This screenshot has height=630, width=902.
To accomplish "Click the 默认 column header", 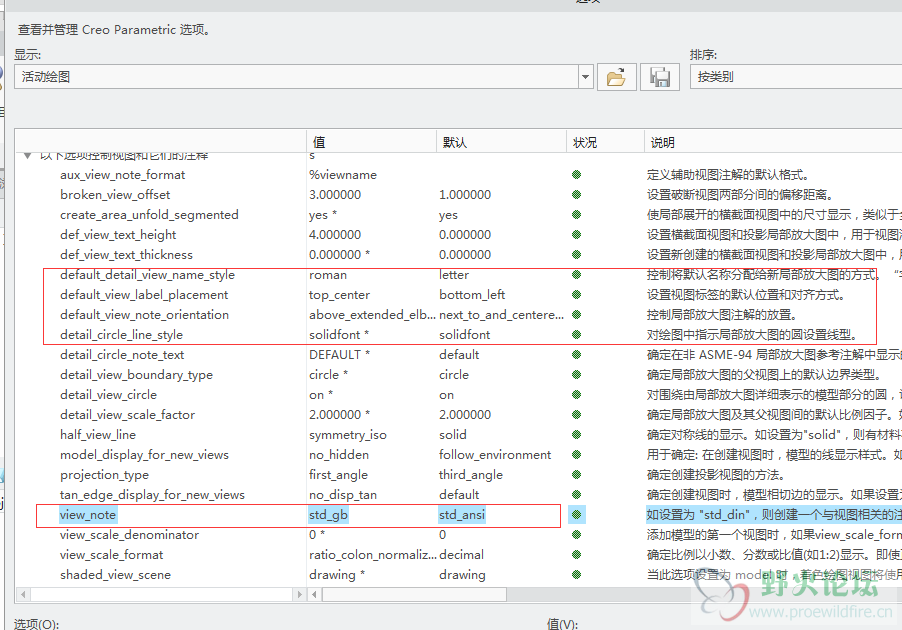I will pos(455,143).
